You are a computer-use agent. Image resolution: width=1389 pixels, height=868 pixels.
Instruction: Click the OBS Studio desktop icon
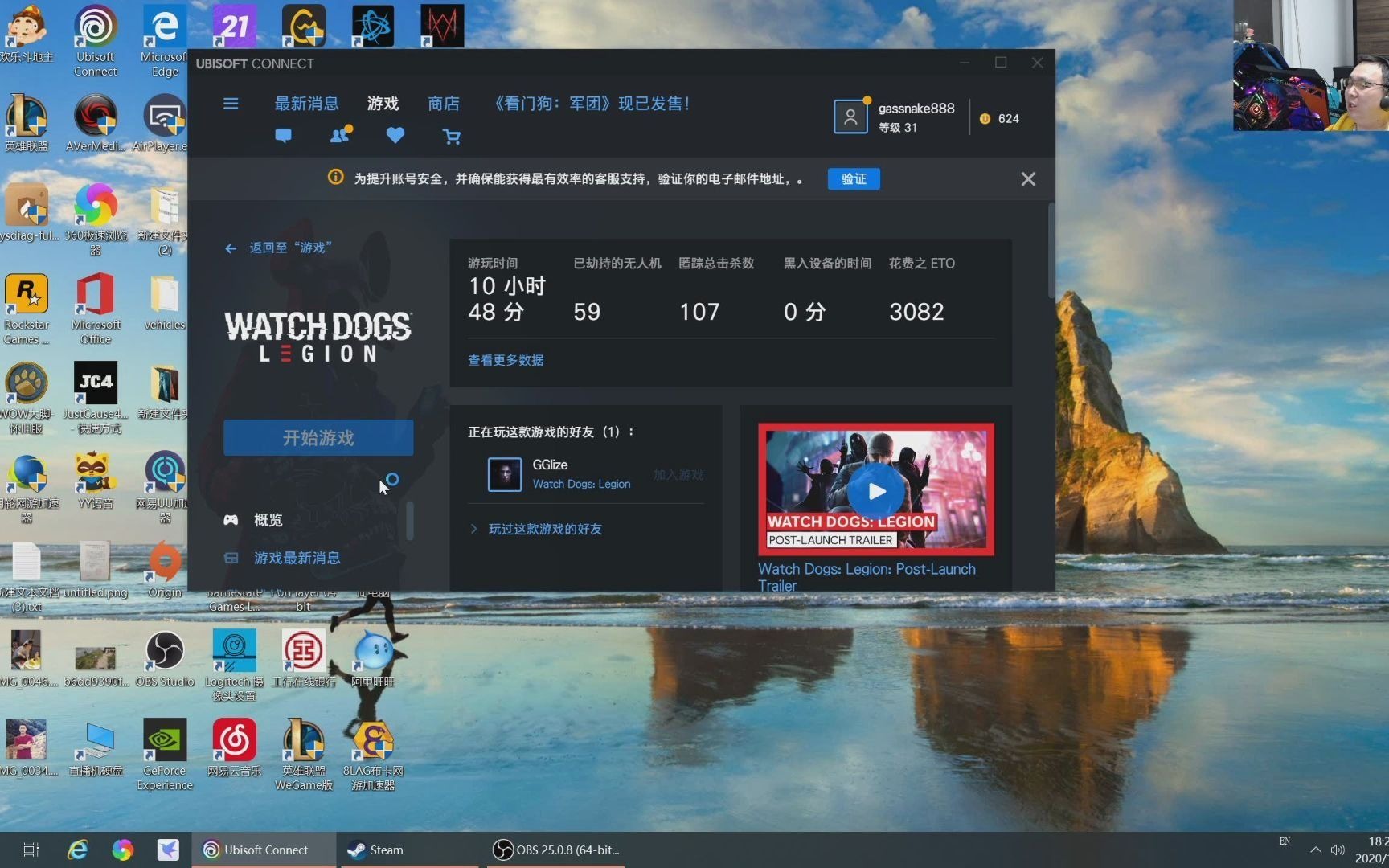(x=165, y=659)
